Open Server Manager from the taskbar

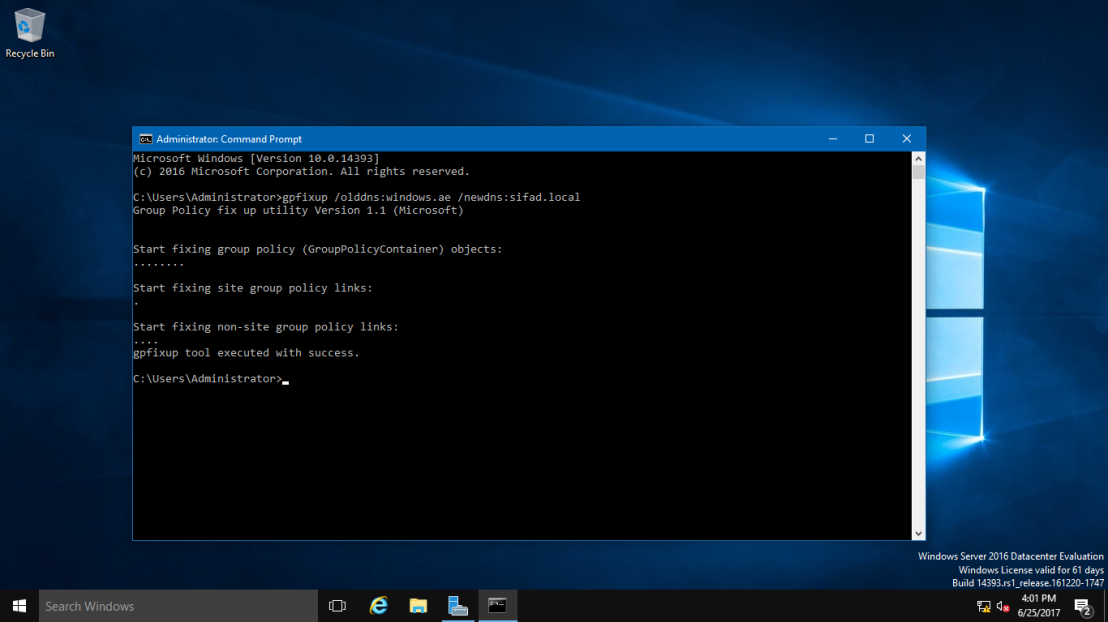(458, 606)
